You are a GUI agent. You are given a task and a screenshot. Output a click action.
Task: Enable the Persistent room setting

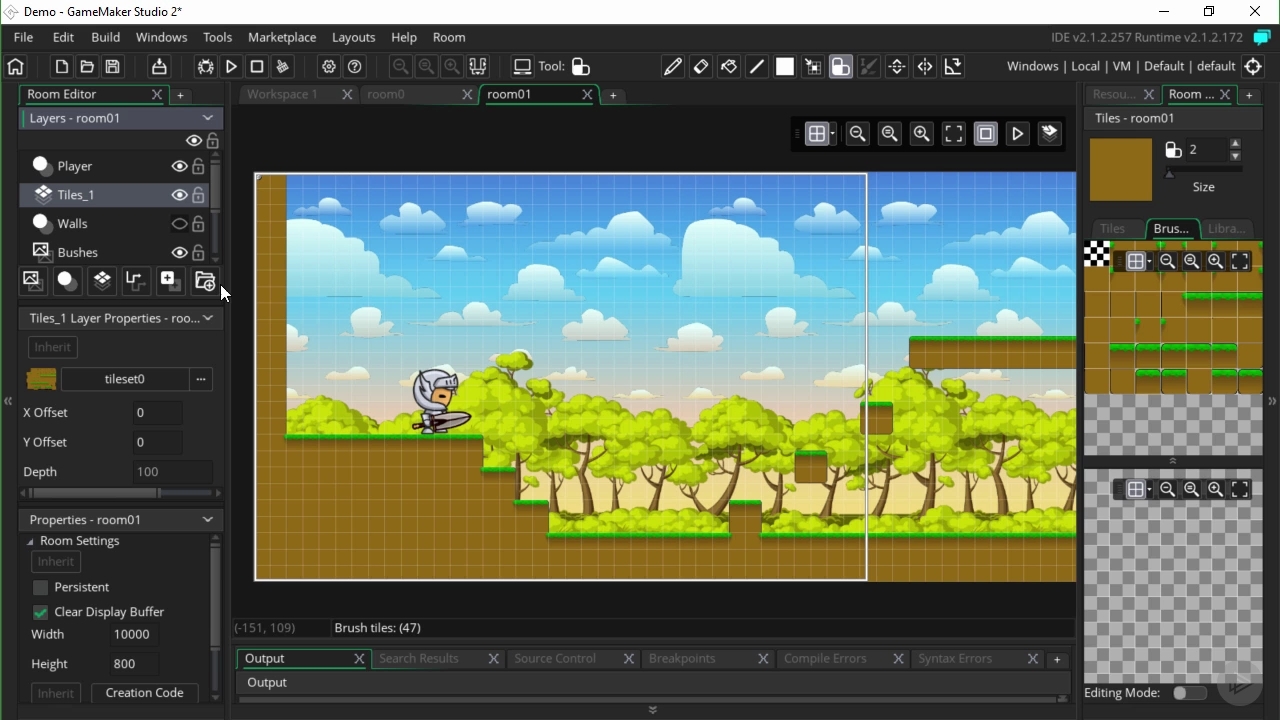coord(42,588)
